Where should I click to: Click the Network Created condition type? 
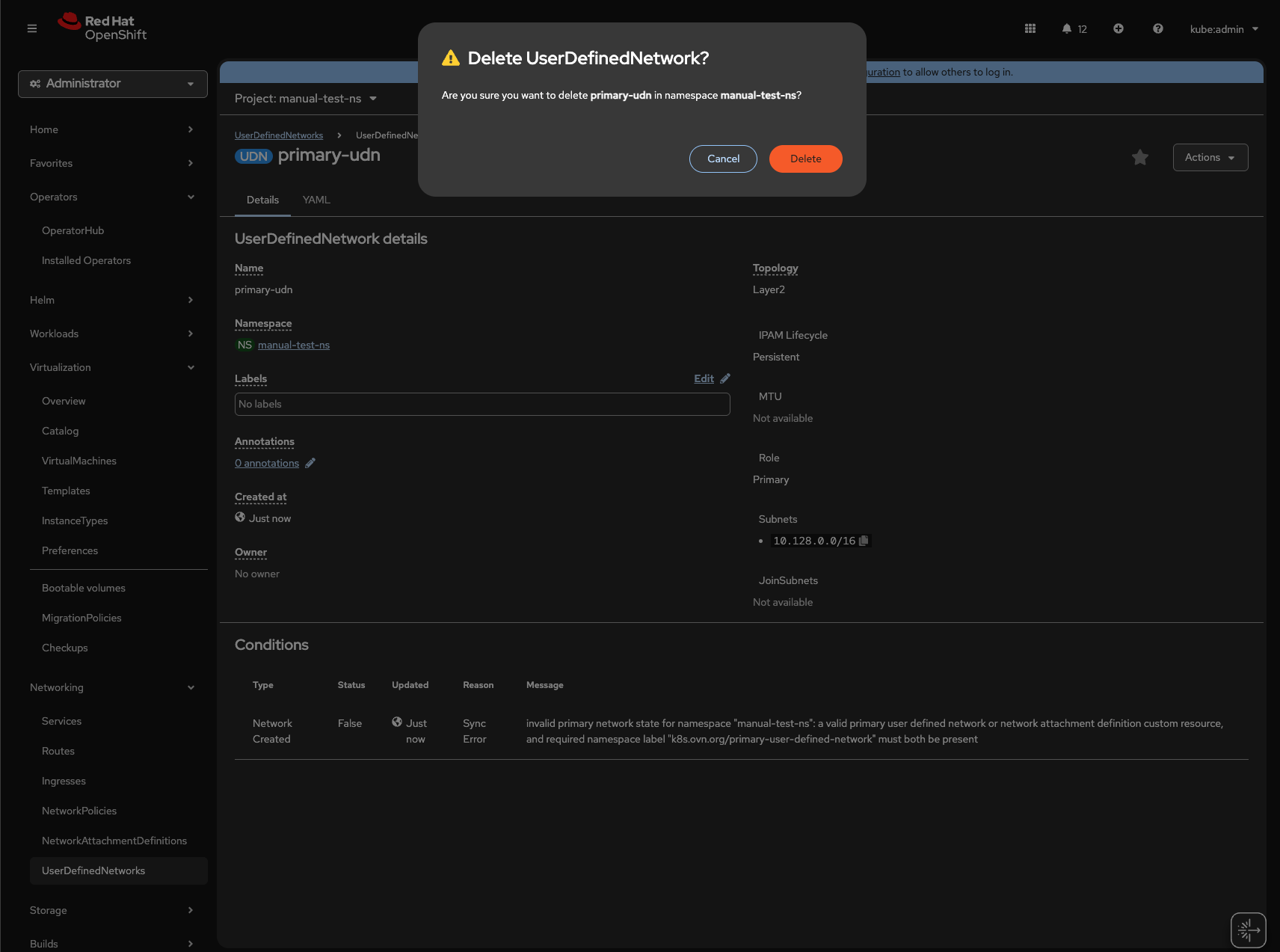click(x=272, y=731)
